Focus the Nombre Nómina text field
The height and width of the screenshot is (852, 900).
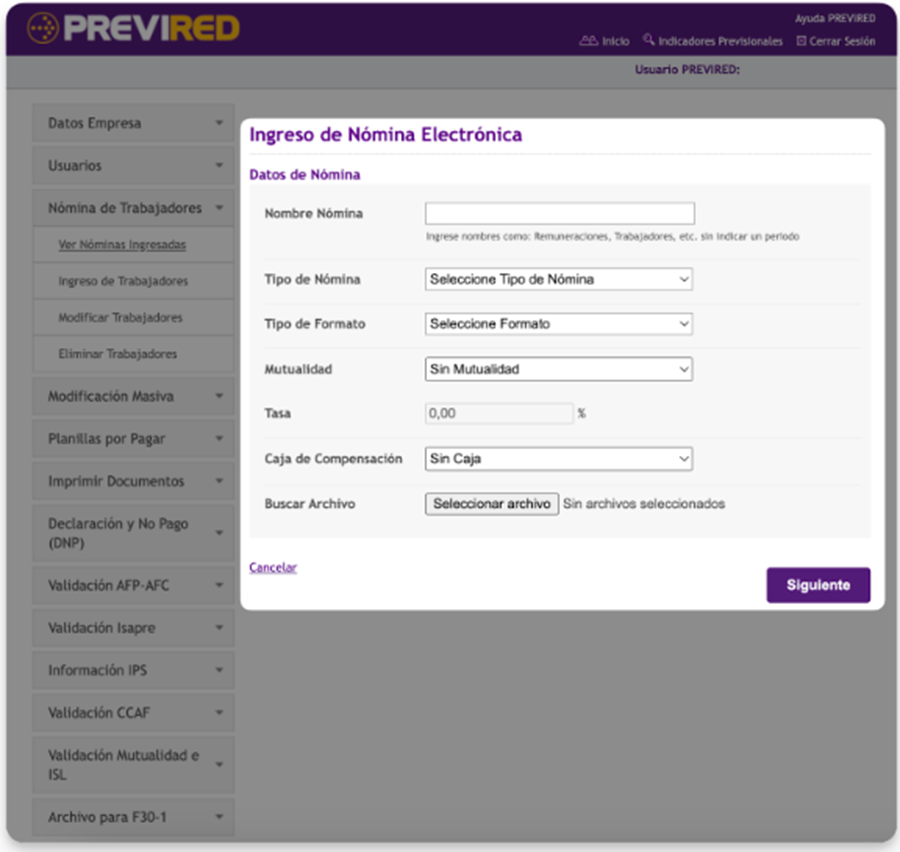click(559, 213)
